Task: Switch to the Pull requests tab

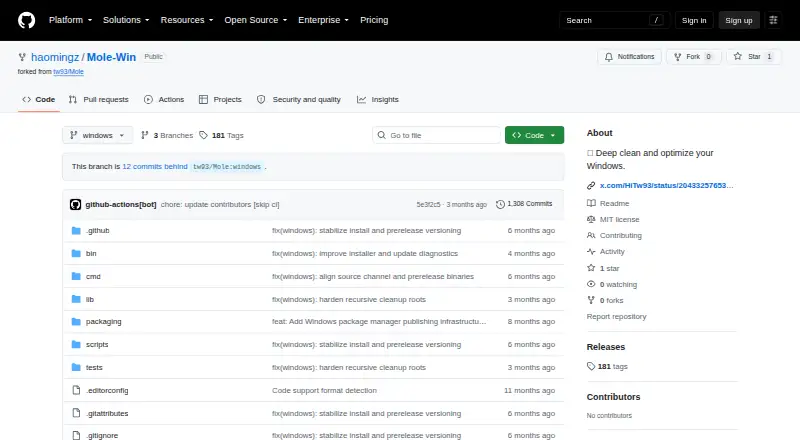Action: pos(98,100)
